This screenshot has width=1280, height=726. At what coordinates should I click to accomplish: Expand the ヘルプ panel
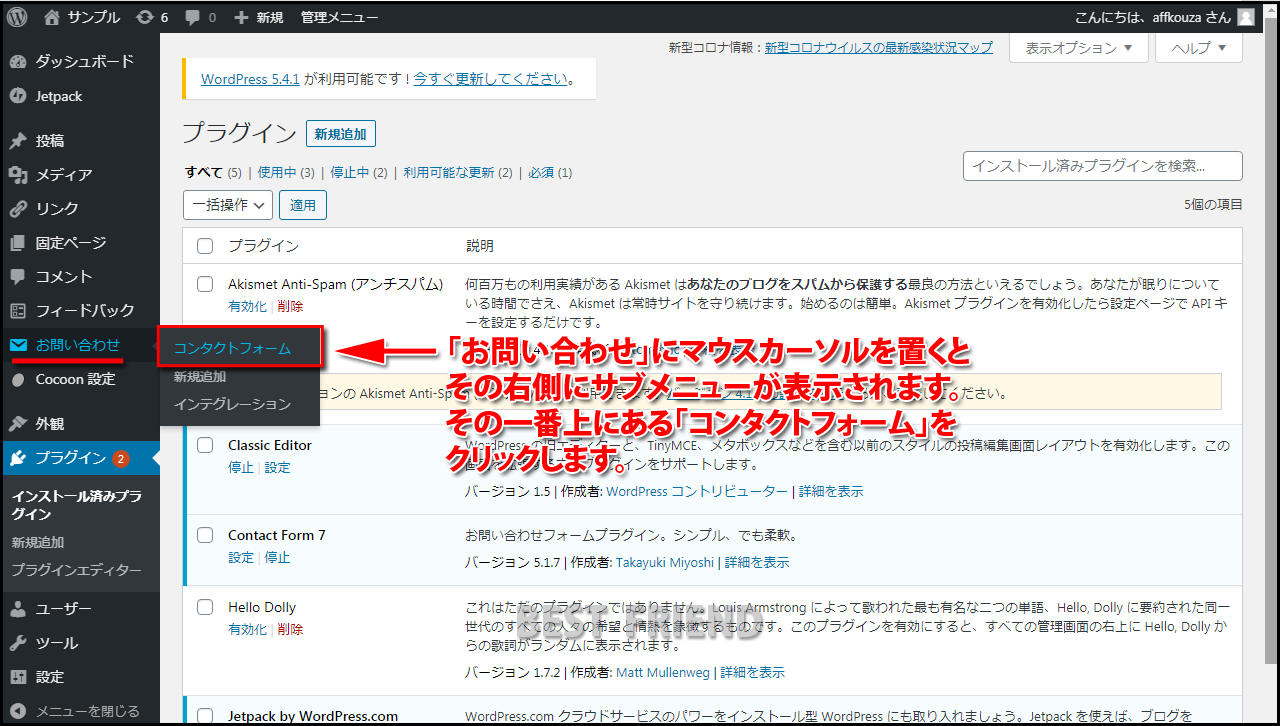click(x=1199, y=48)
